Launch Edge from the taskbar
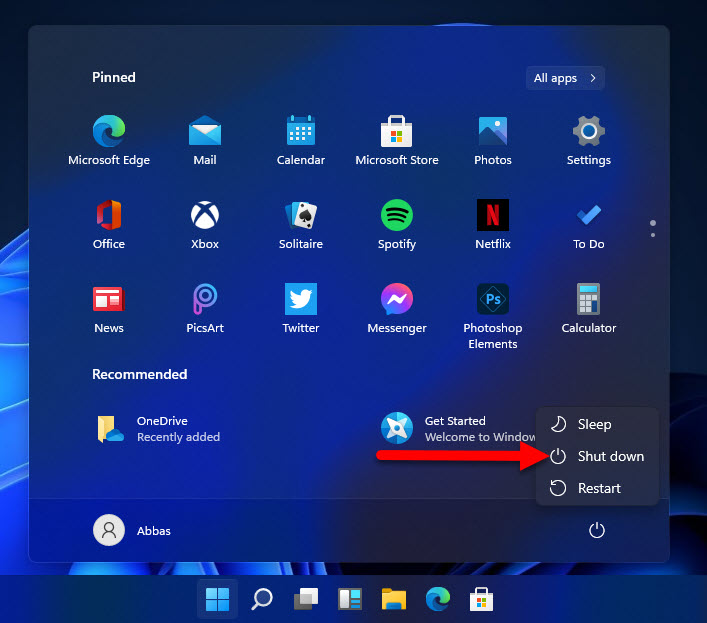 point(437,599)
